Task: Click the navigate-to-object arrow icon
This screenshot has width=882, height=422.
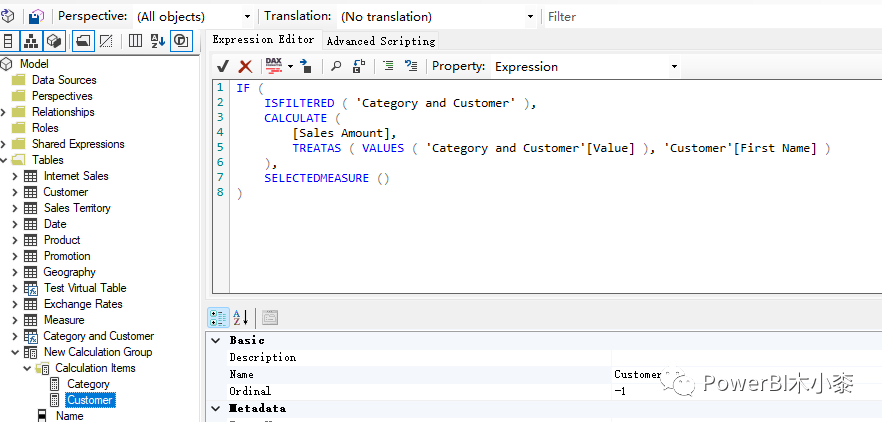Action: pos(305,66)
